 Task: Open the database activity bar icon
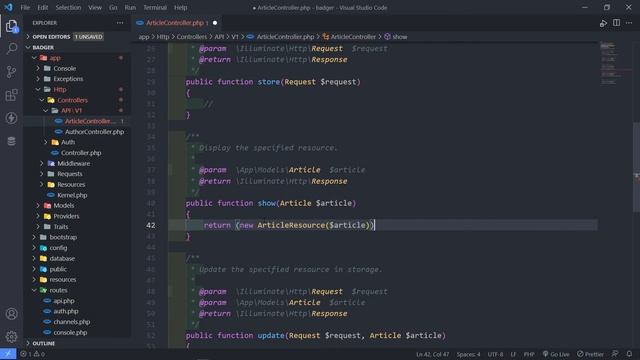coord(11,141)
